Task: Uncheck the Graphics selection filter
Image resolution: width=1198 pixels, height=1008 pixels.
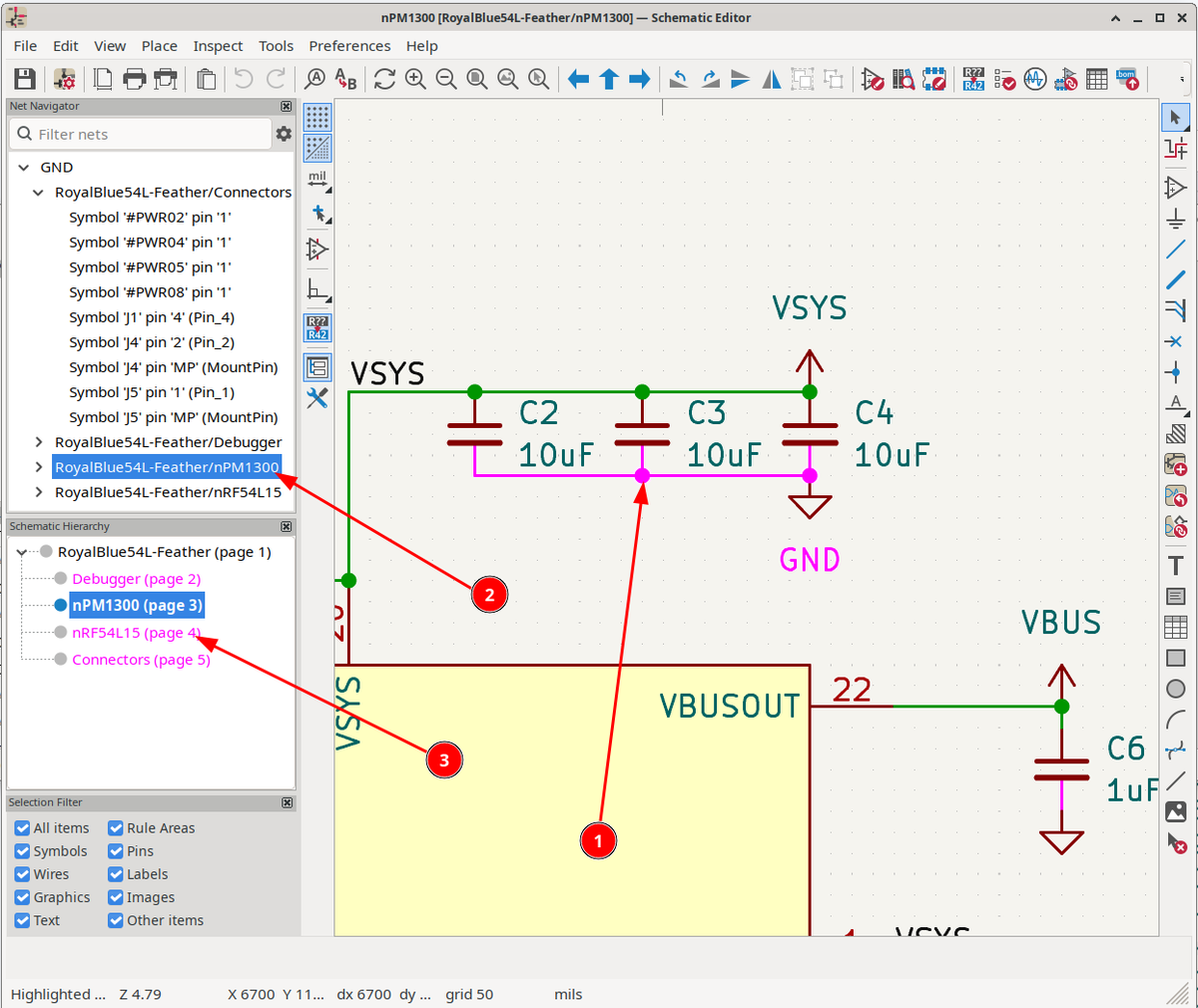Action: point(22,897)
